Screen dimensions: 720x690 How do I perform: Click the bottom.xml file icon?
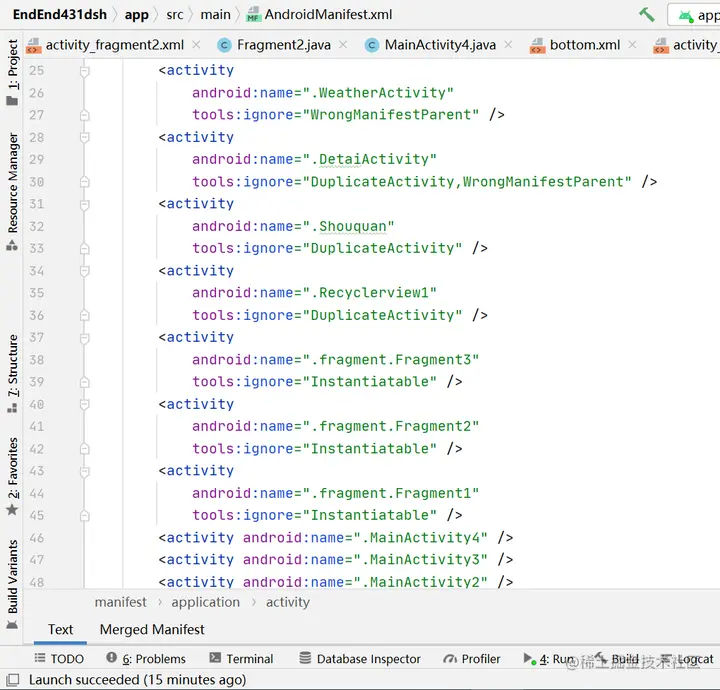point(538,45)
